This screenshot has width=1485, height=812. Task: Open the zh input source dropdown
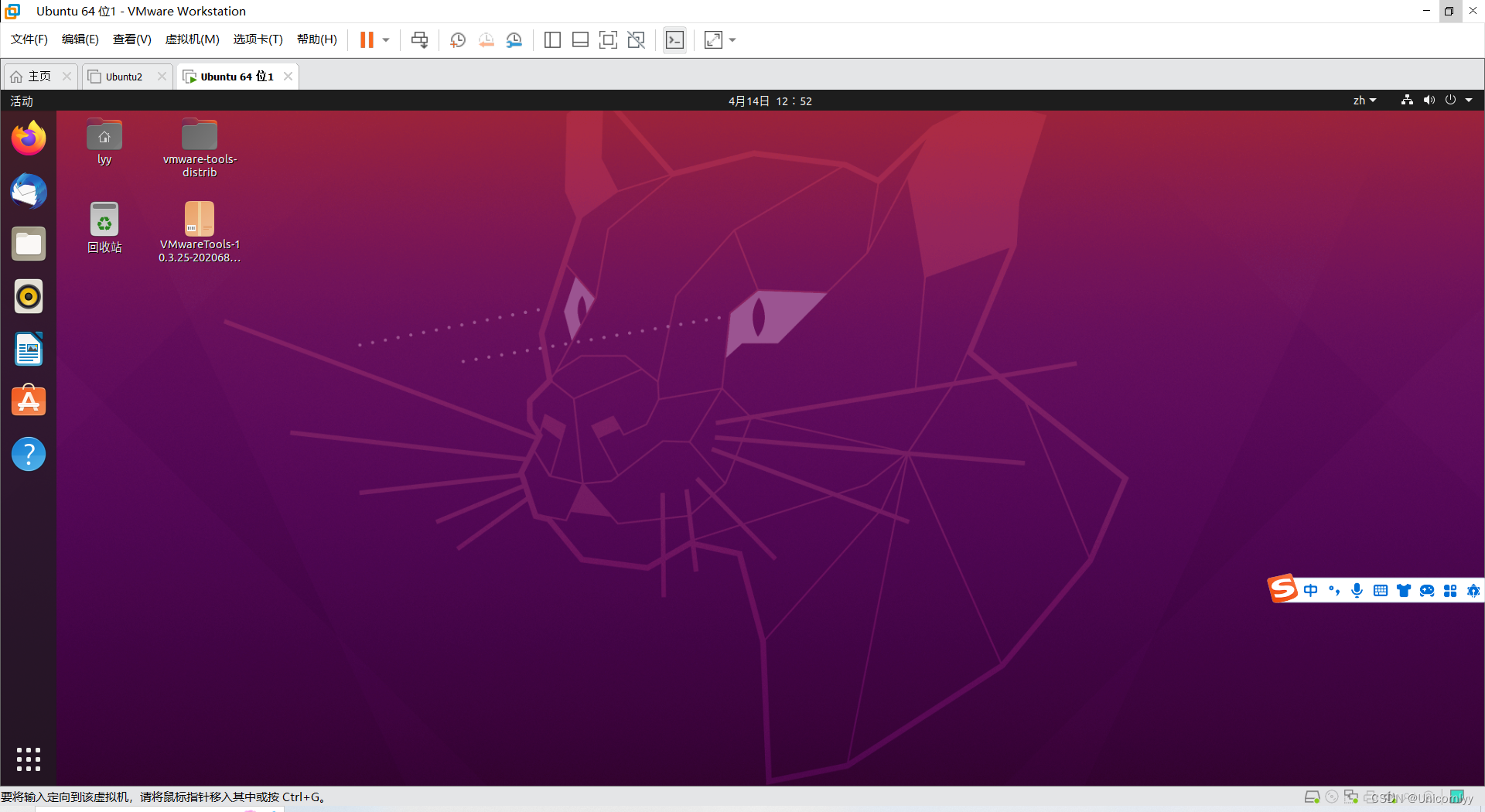[1364, 101]
